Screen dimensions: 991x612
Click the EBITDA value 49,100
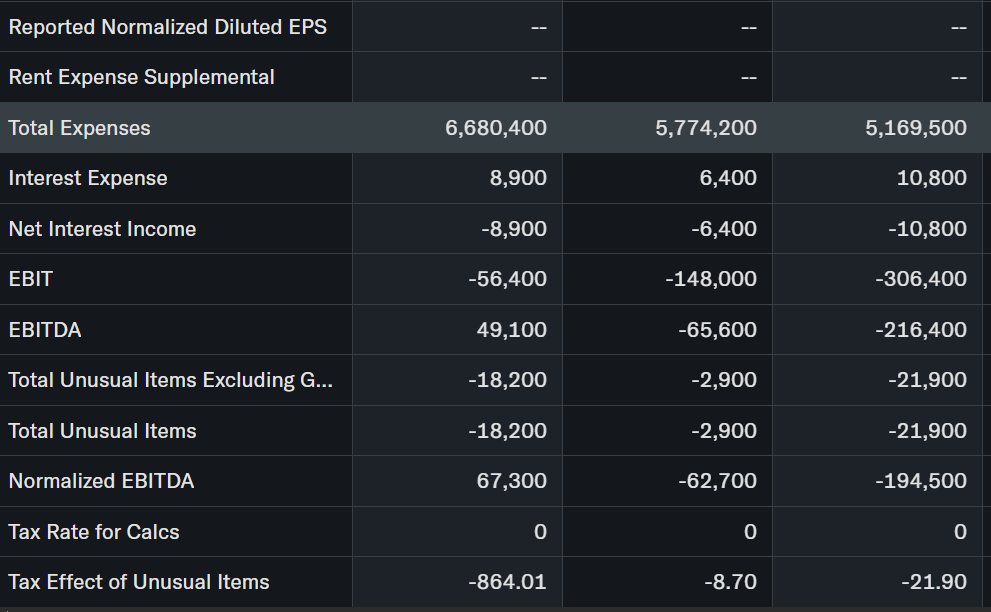[x=514, y=330]
